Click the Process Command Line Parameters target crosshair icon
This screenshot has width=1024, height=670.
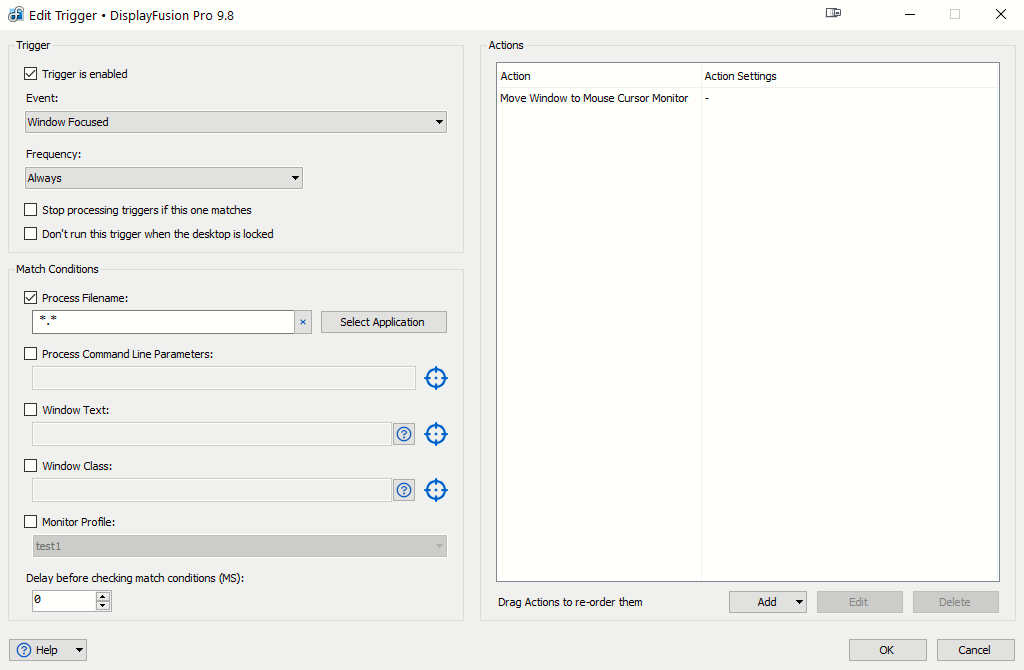[435, 378]
